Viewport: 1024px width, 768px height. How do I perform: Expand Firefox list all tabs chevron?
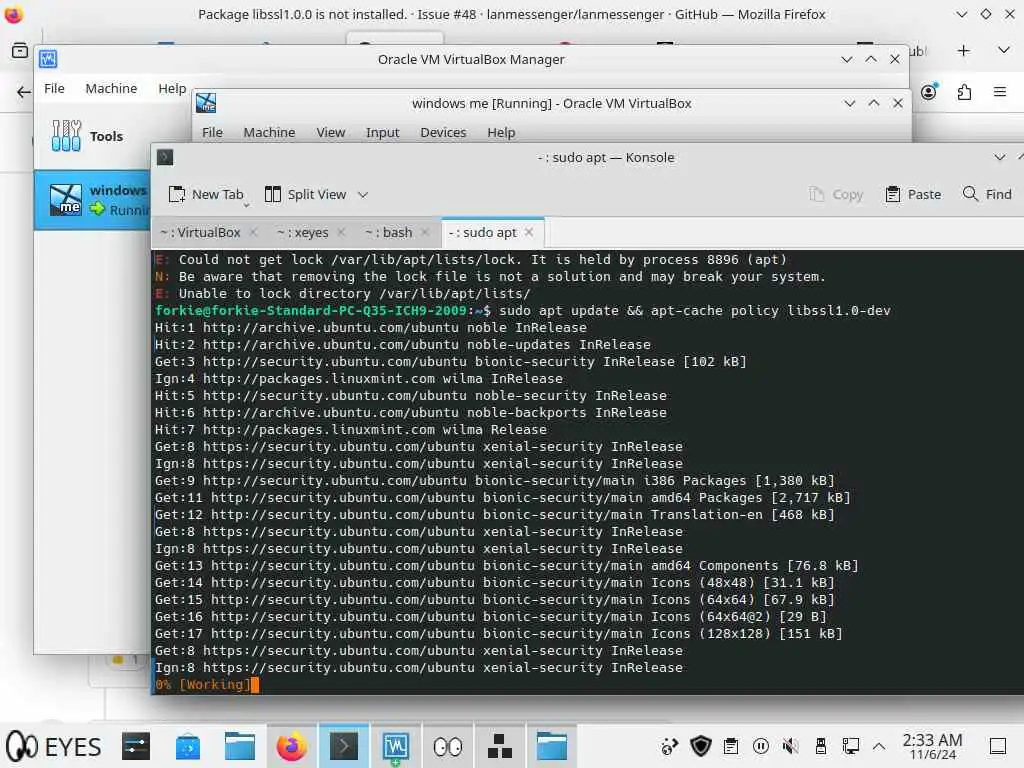click(1004, 50)
